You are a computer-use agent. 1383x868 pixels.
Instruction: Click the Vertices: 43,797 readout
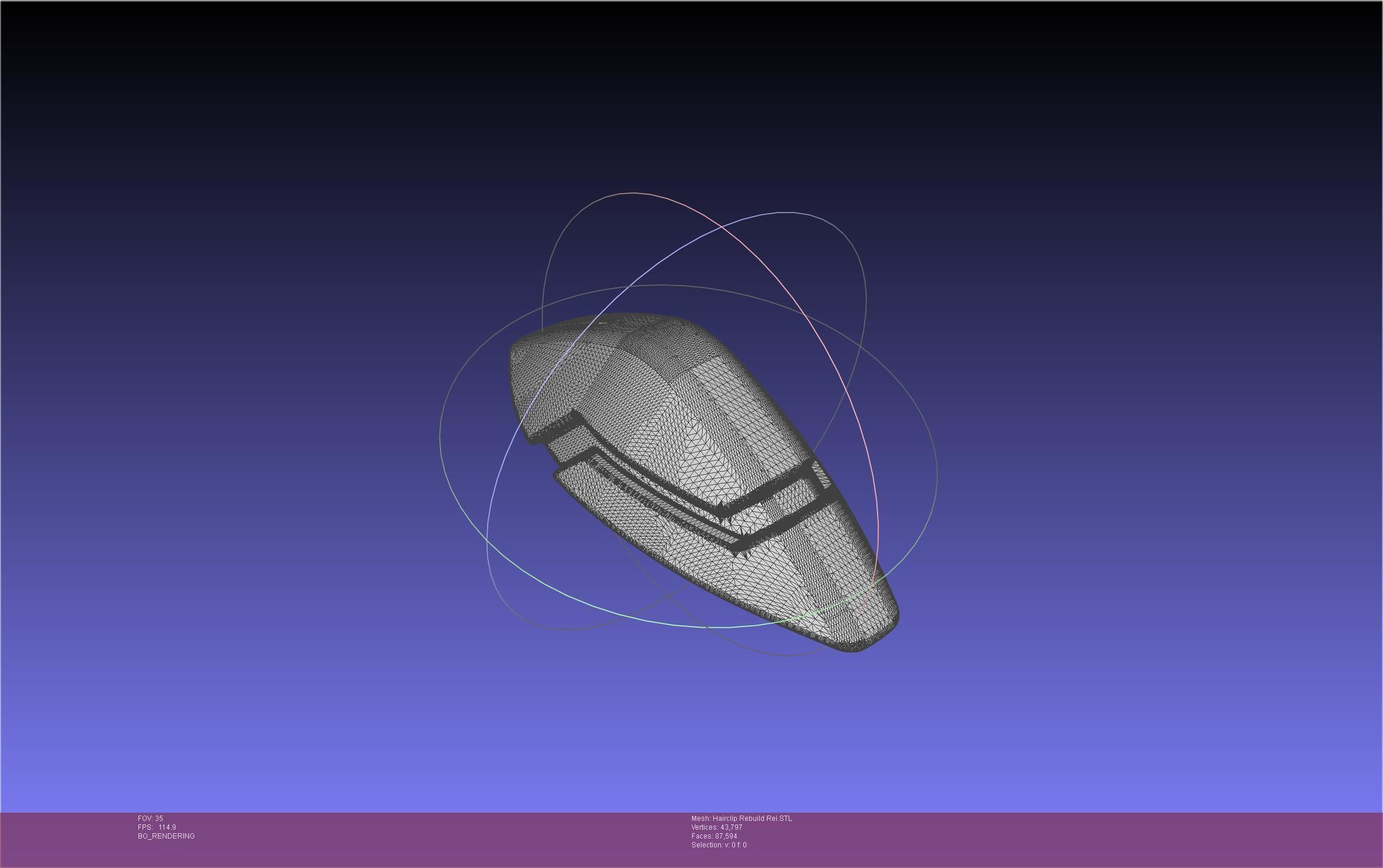coord(716,827)
